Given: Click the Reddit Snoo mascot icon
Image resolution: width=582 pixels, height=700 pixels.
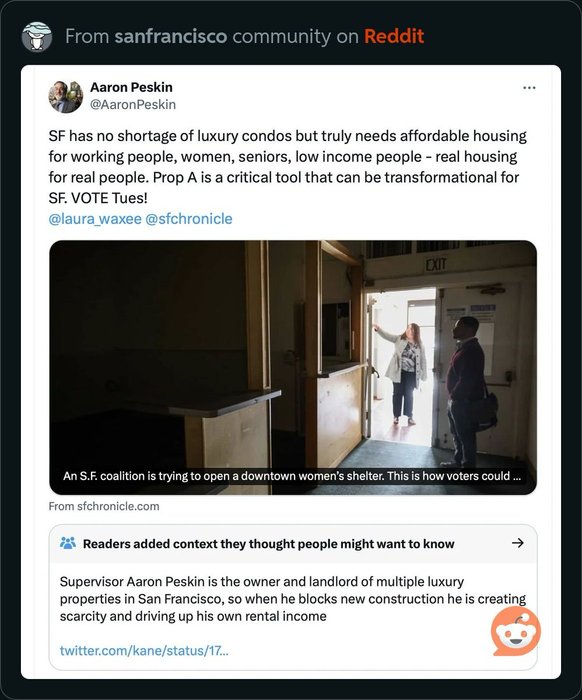Looking at the screenshot, I should pos(516,633).
